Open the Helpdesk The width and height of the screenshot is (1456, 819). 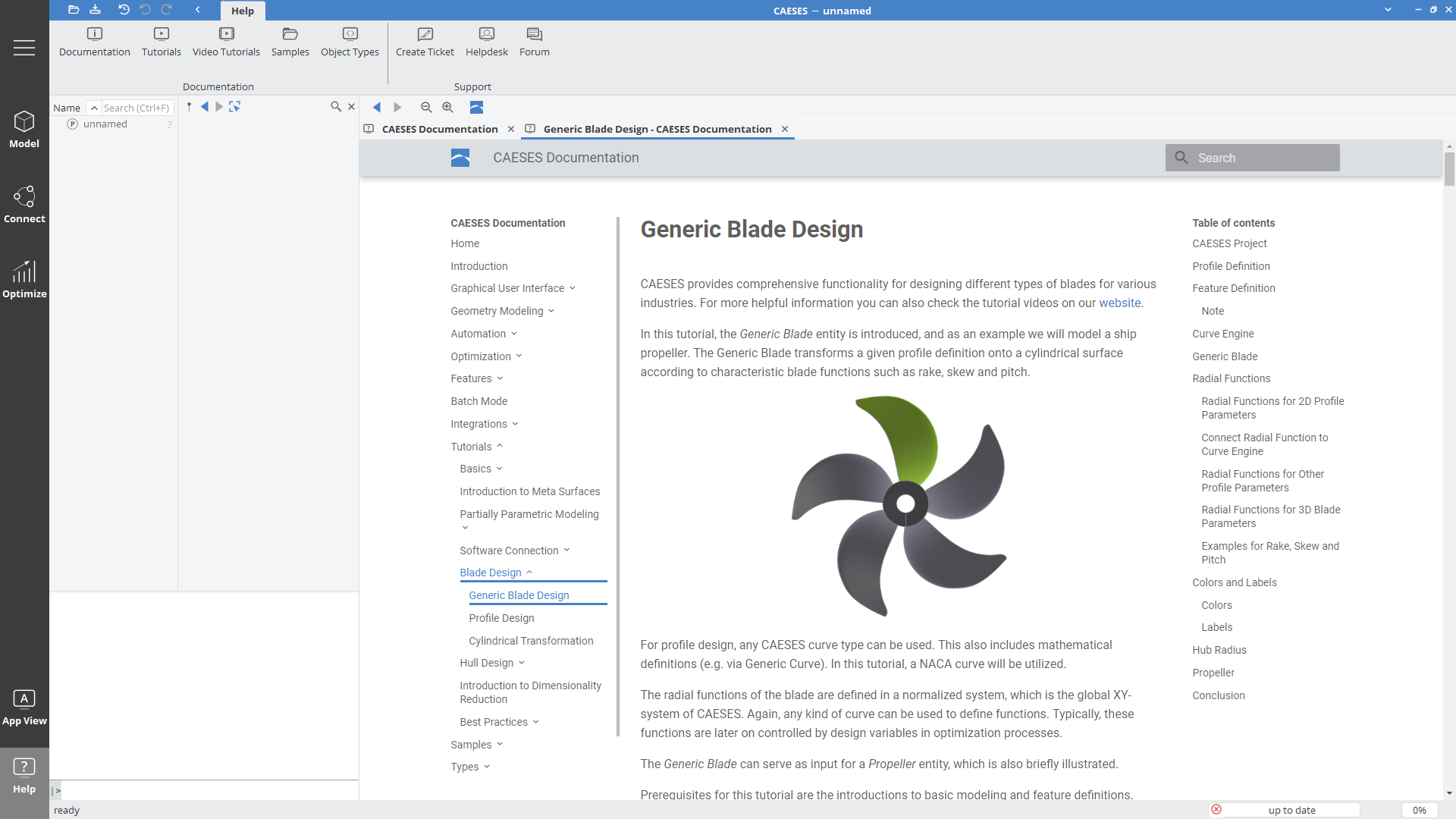pos(487,42)
